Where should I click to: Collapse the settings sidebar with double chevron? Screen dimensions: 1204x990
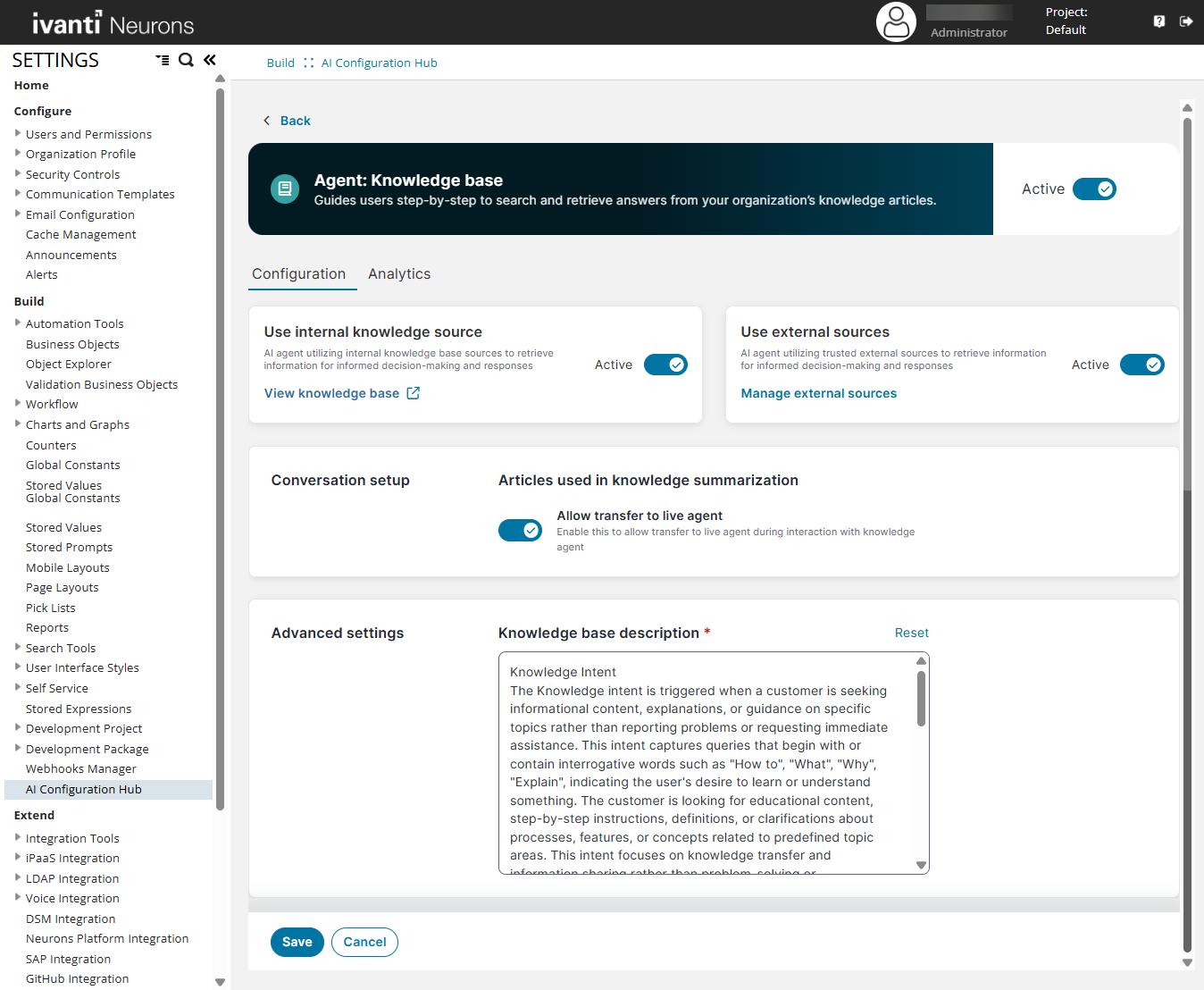210,60
